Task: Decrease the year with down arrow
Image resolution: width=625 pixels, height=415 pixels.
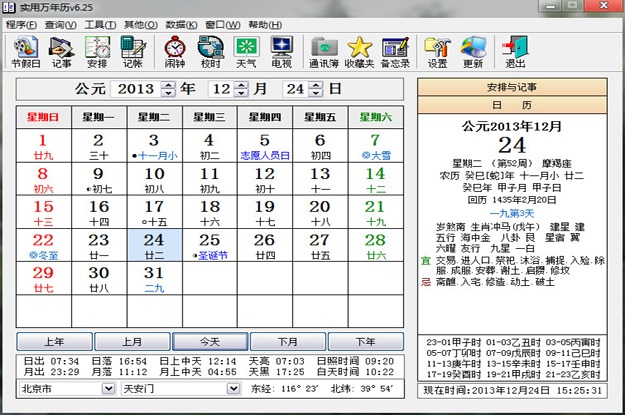Action: [168, 93]
